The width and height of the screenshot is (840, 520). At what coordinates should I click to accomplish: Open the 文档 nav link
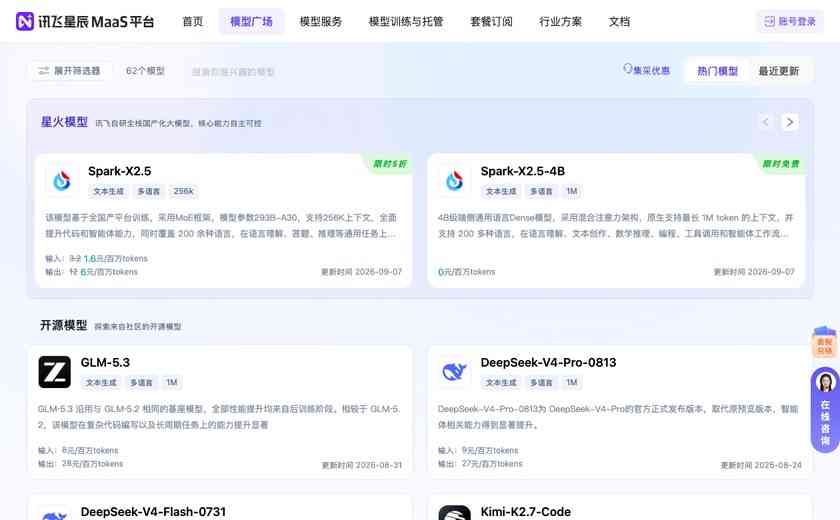tap(619, 21)
